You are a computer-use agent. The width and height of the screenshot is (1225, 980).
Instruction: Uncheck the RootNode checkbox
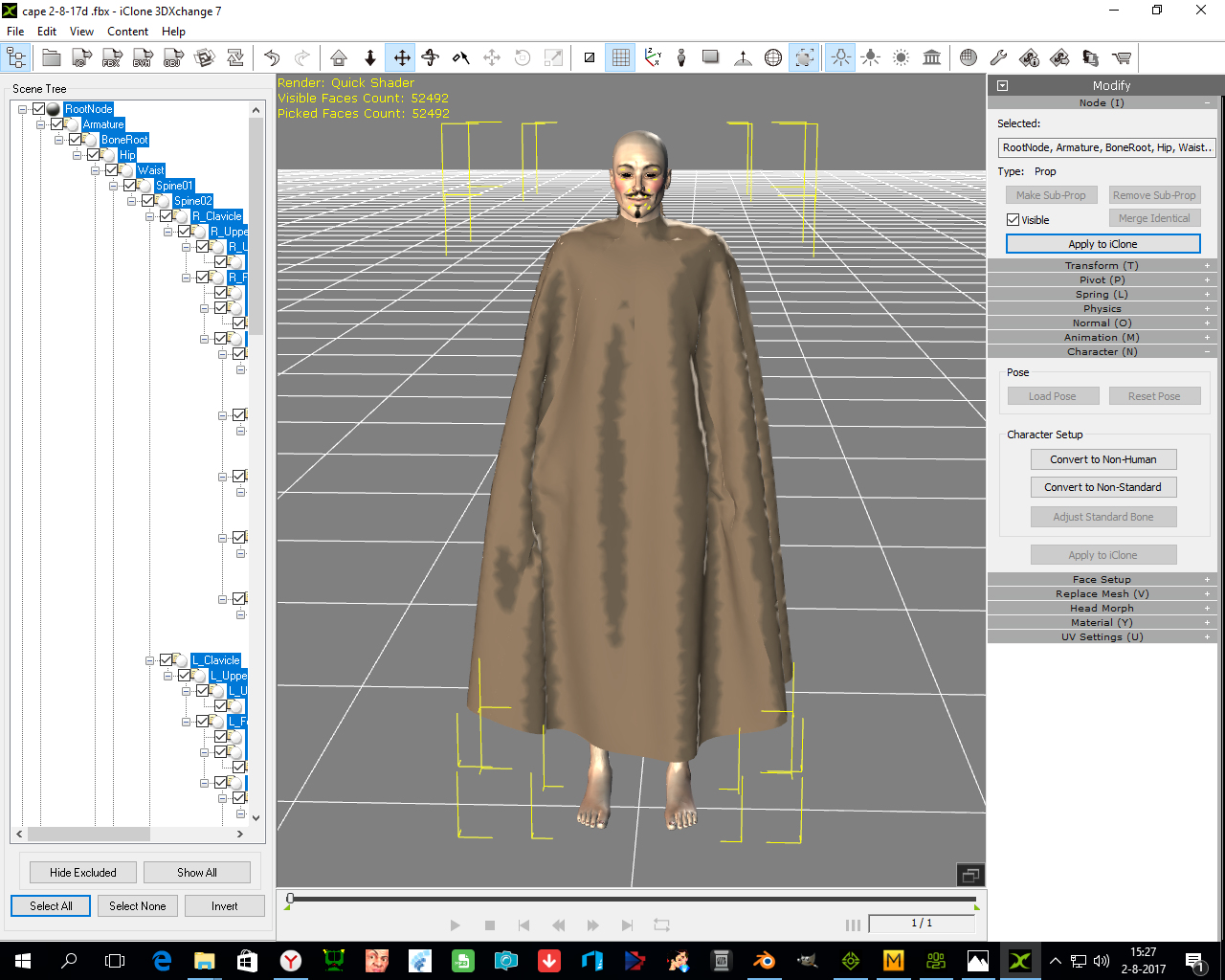(x=39, y=109)
